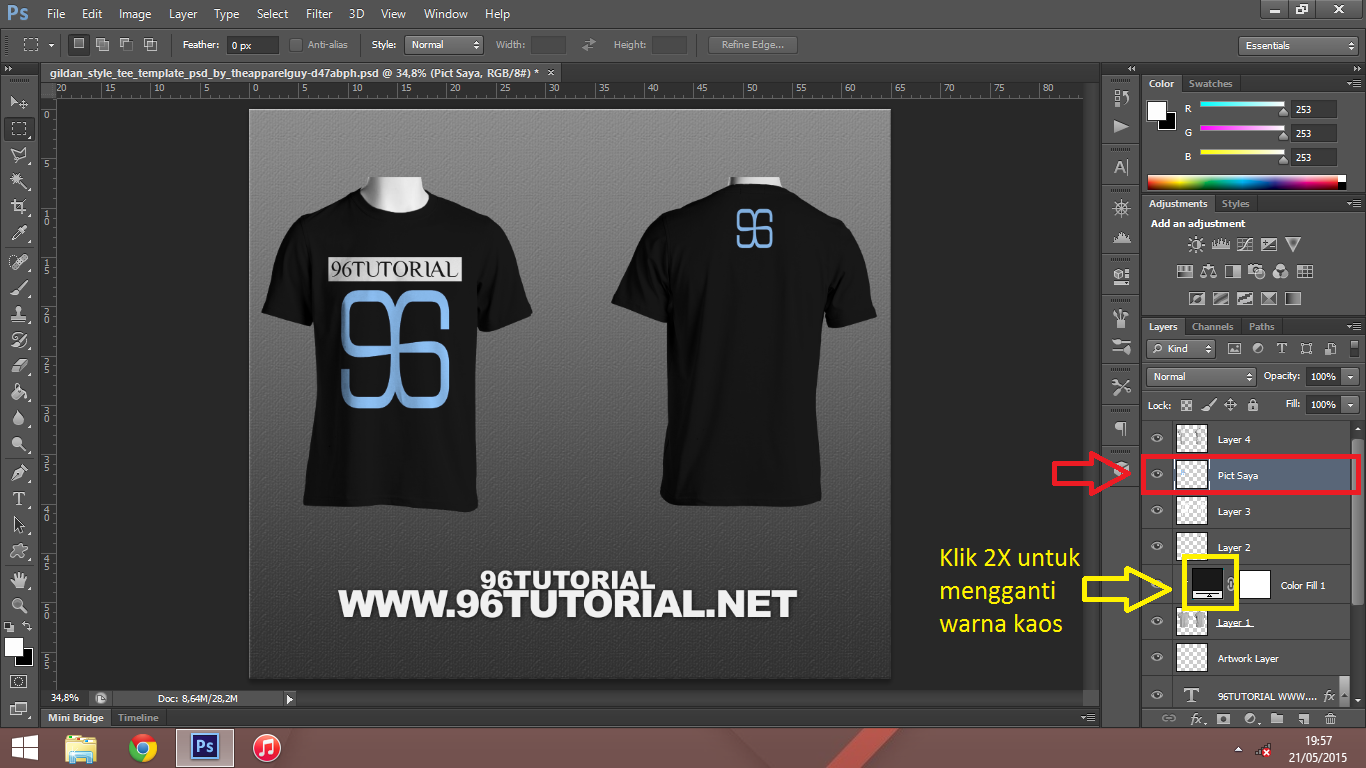
Task: Switch to the Swatches tab
Action: [x=1210, y=84]
